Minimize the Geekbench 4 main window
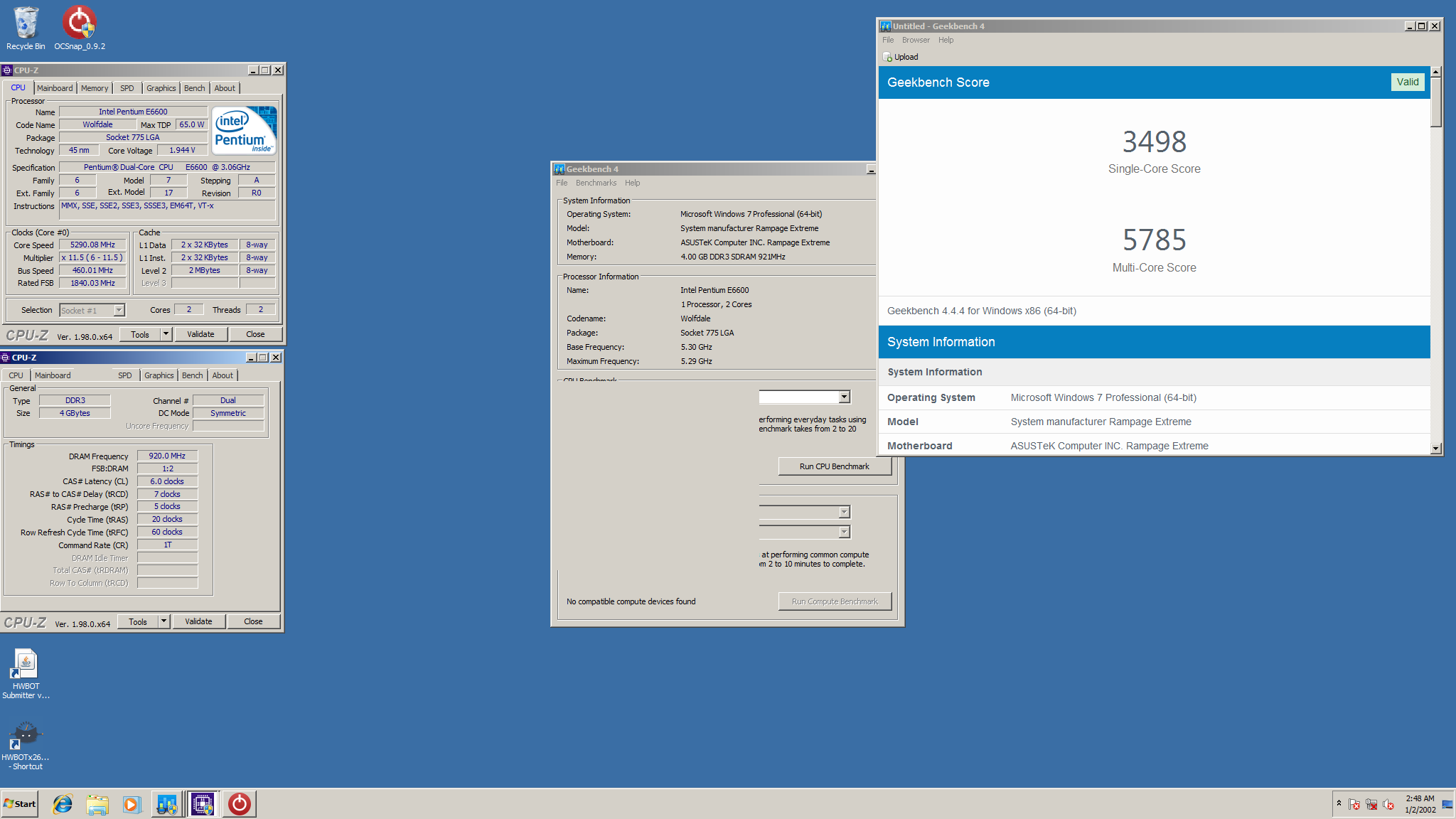The width and height of the screenshot is (1456, 819). point(871,169)
